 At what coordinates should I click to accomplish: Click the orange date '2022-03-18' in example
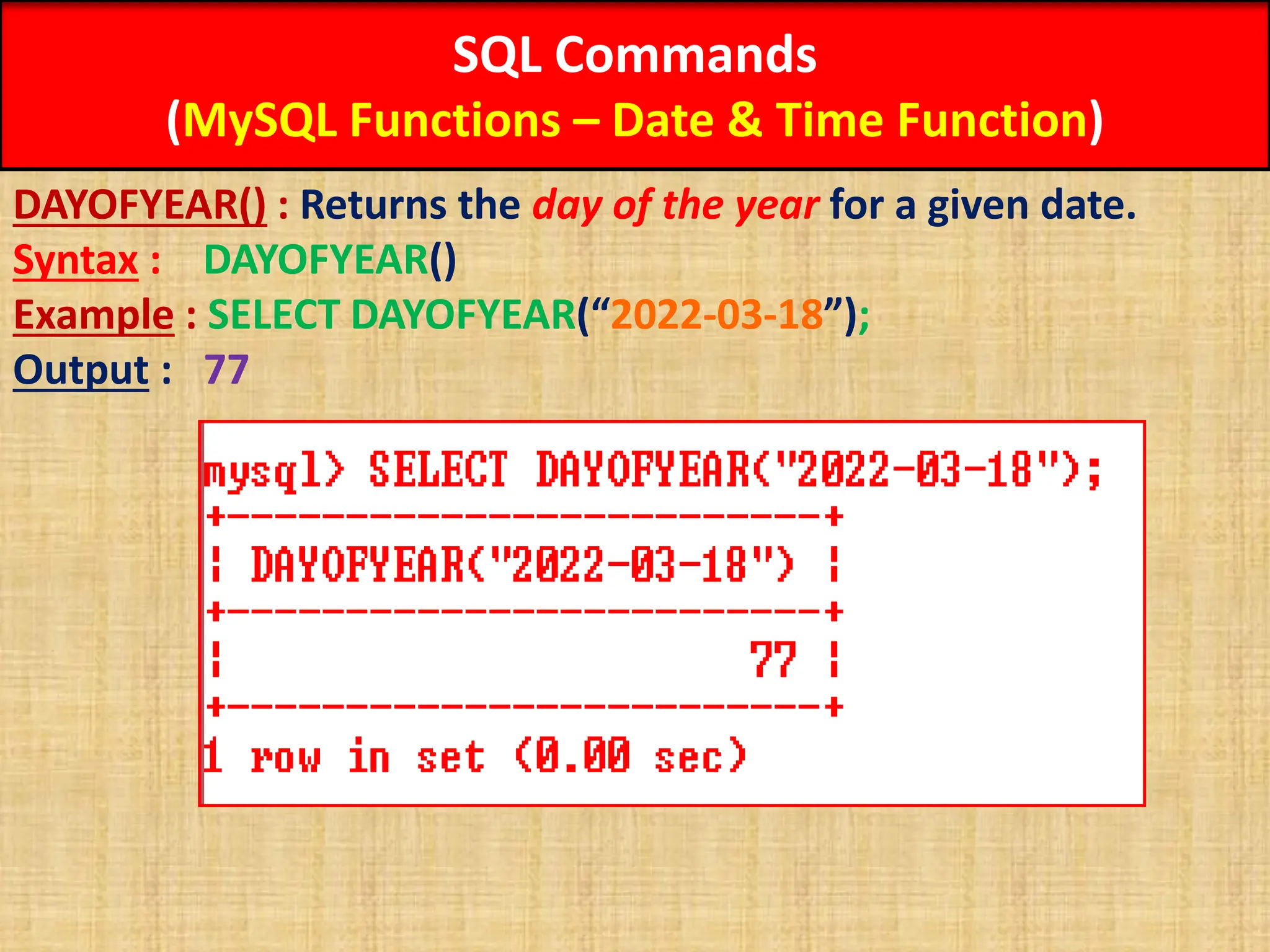pyautogui.click(x=717, y=315)
